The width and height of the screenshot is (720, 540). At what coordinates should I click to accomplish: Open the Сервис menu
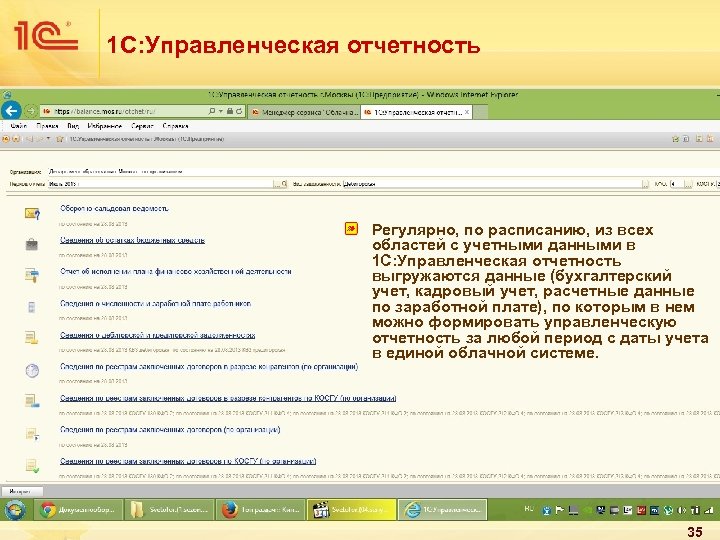142,126
